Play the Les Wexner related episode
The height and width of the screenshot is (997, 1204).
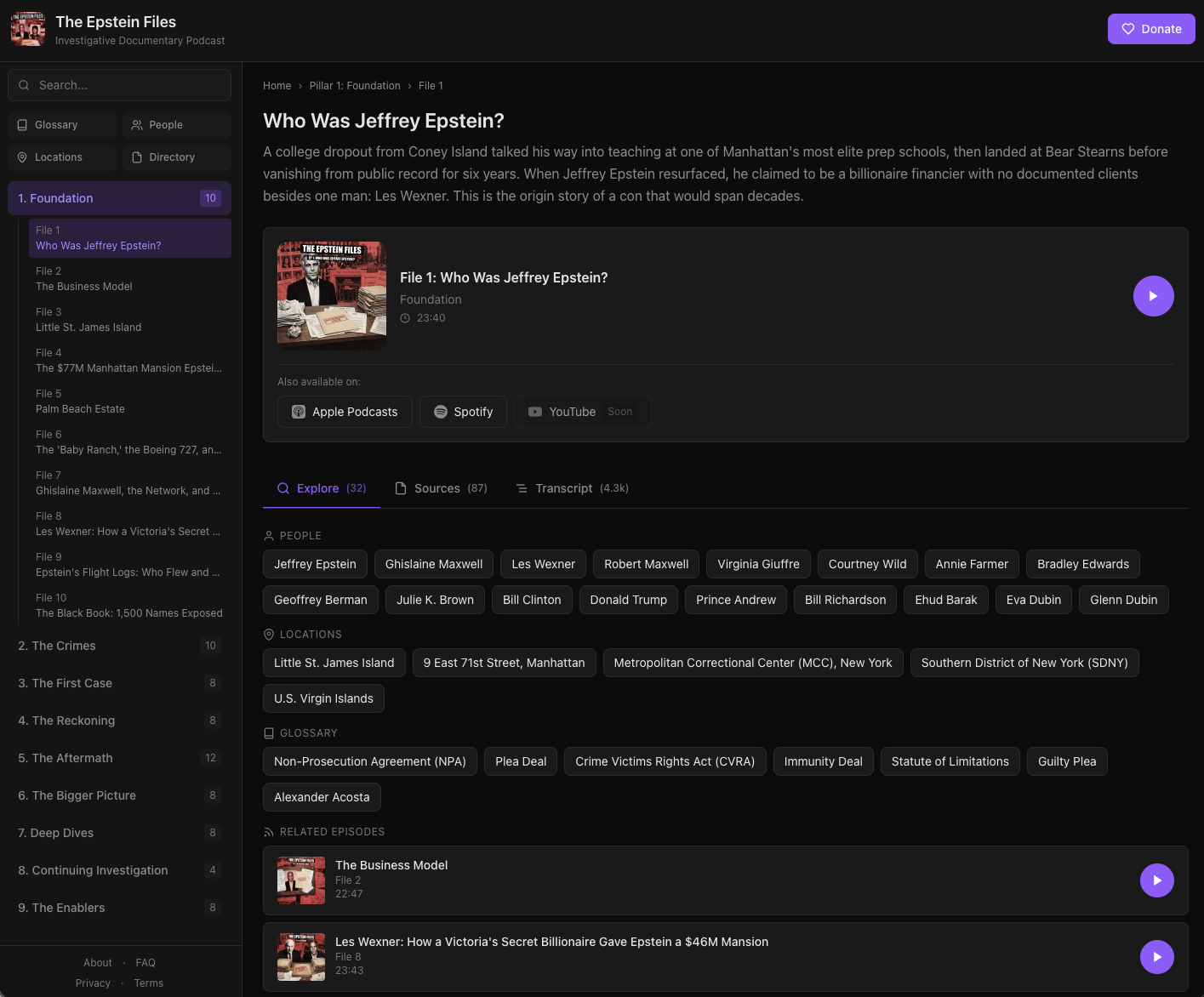coord(1156,957)
